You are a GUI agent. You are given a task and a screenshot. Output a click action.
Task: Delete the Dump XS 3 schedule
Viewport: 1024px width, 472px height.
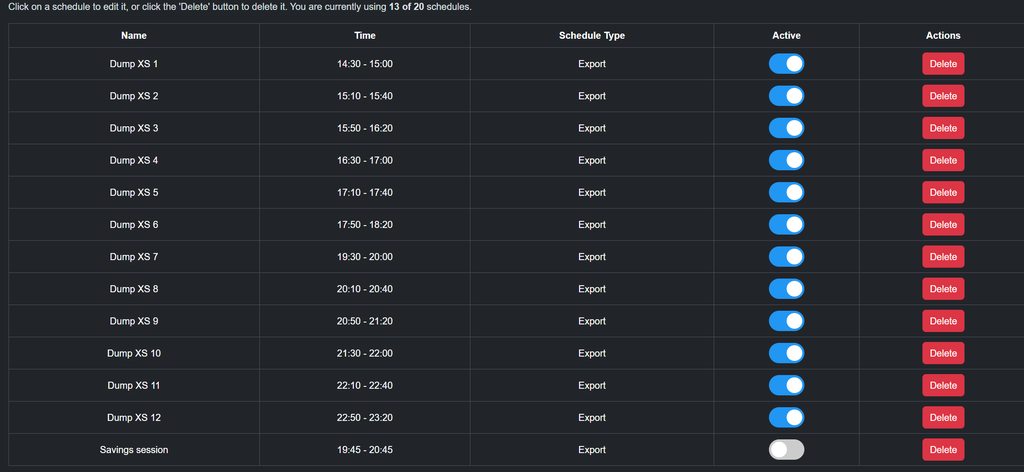(x=942, y=128)
